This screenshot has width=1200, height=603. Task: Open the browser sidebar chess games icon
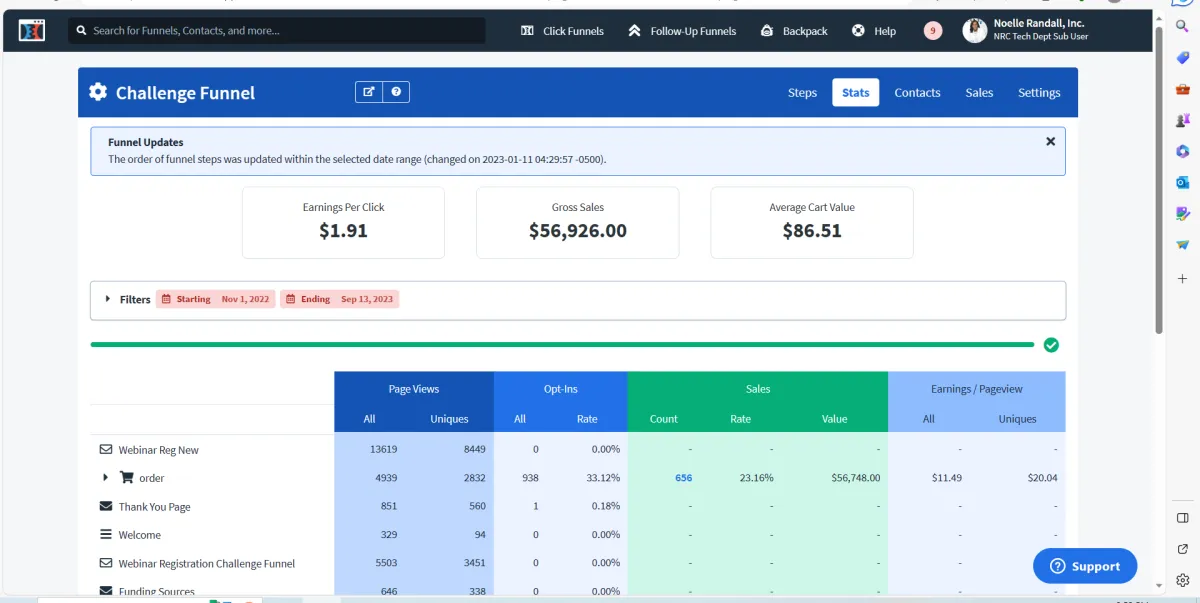[x=1182, y=120]
